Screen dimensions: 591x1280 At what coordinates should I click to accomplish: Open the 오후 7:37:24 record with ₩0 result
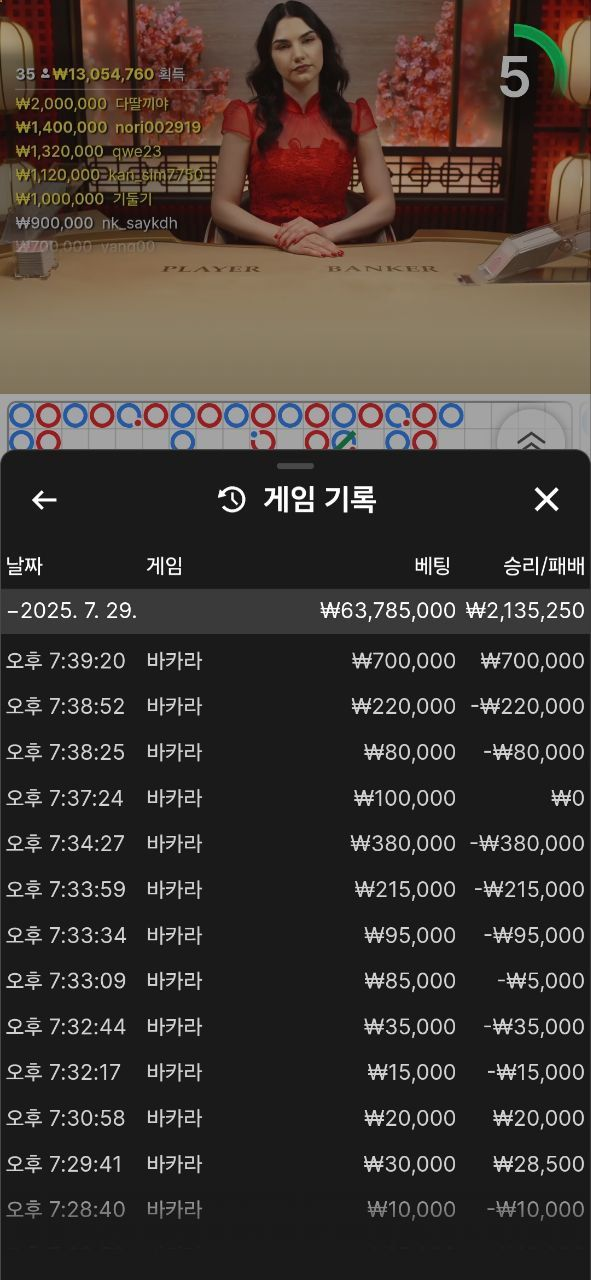tap(295, 798)
